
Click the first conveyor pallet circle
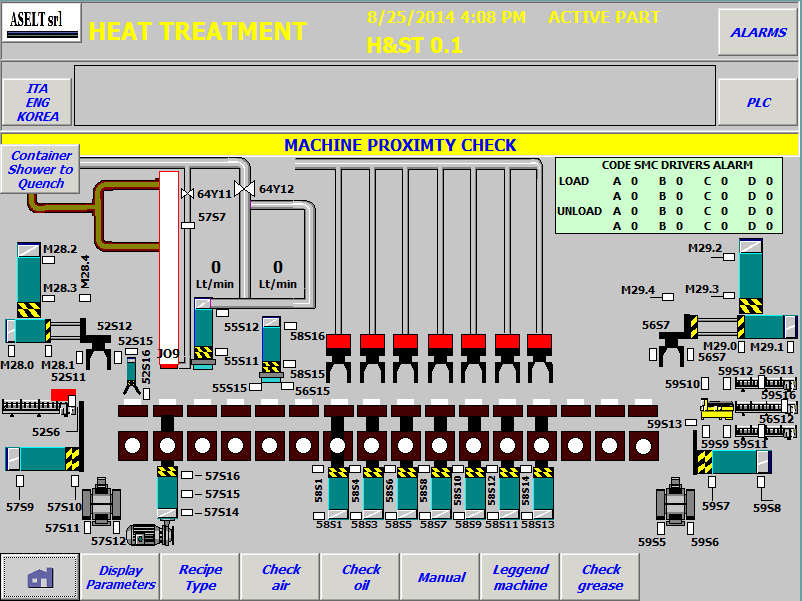(x=132, y=446)
